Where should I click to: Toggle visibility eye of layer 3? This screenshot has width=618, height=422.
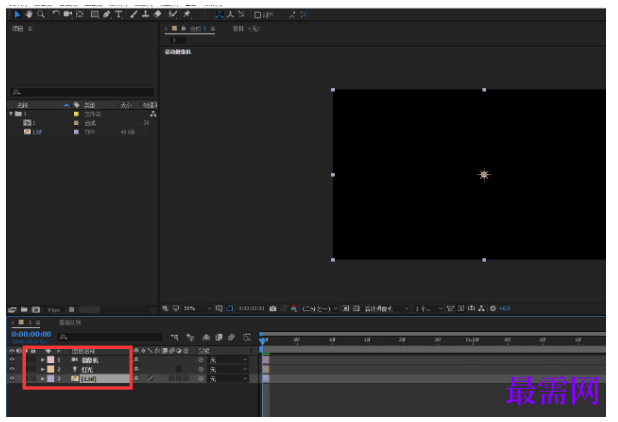pyautogui.click(x=12, y=378)
